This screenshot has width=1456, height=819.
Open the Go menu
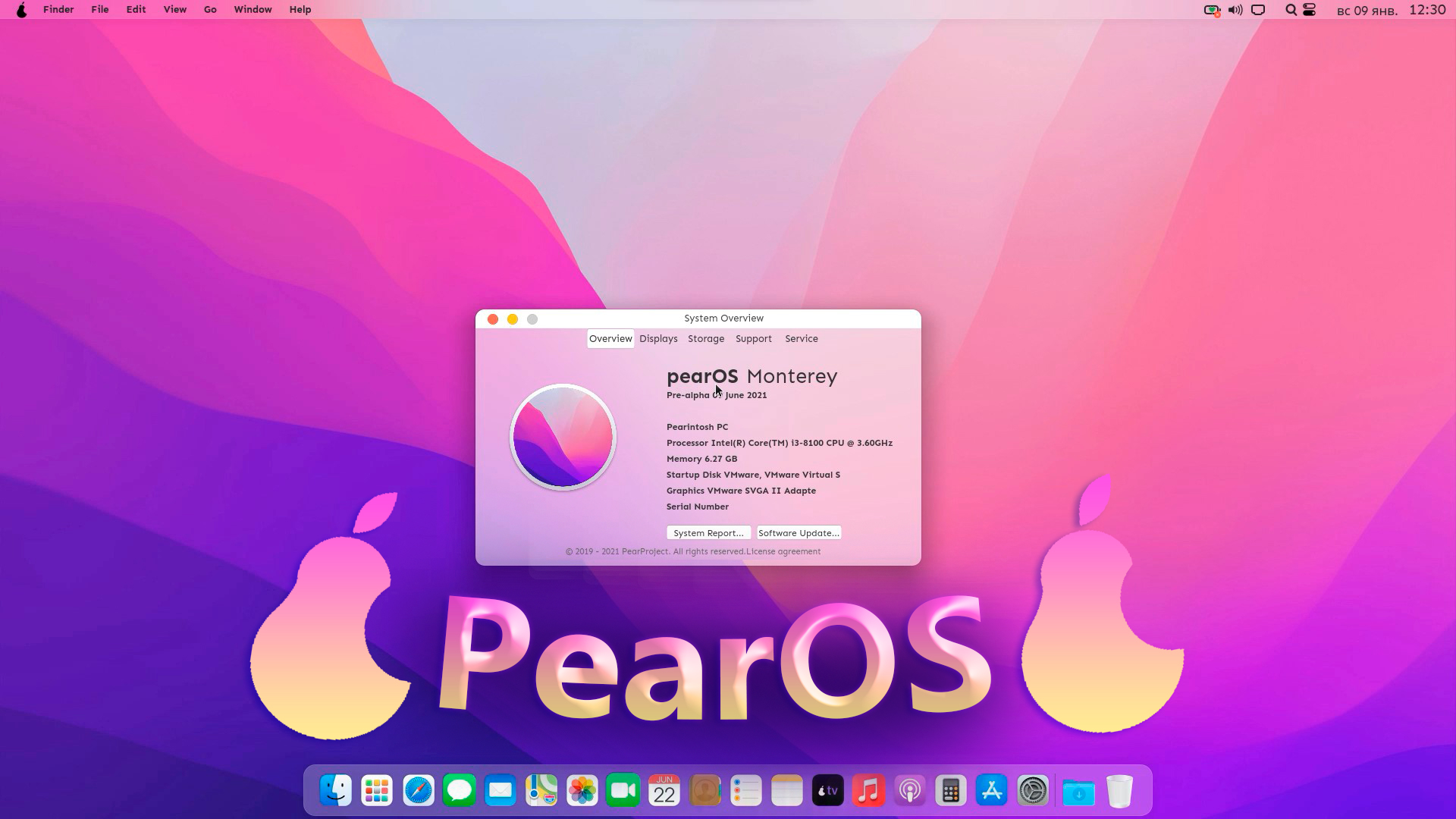coord(210,10)
